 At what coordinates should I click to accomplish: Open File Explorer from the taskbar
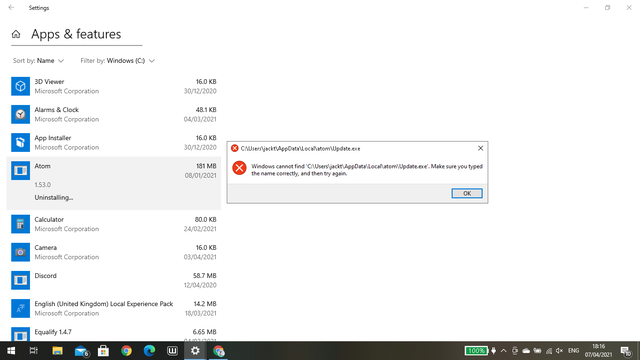(x=57, y=351)
